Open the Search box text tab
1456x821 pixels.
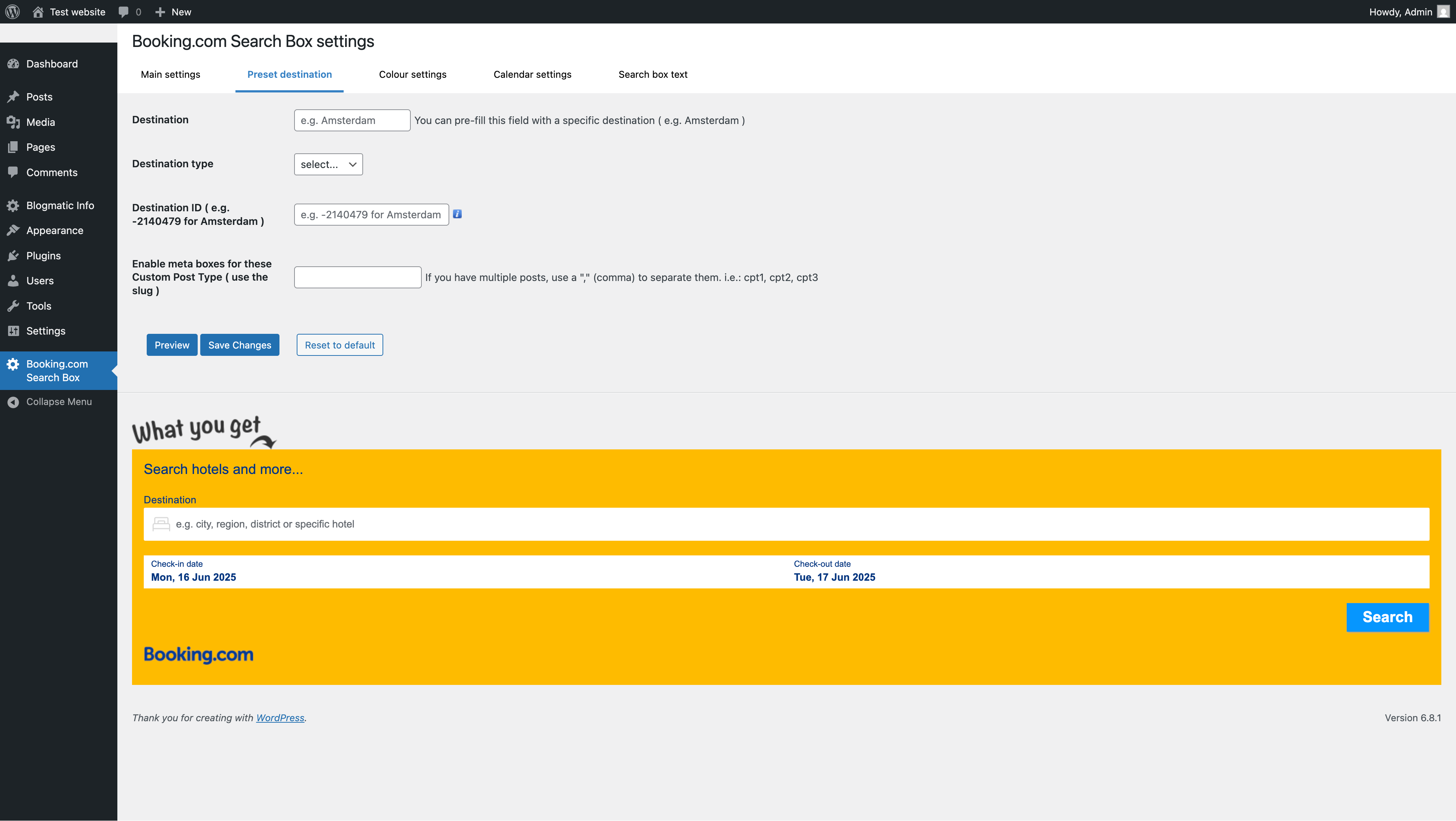653,74
